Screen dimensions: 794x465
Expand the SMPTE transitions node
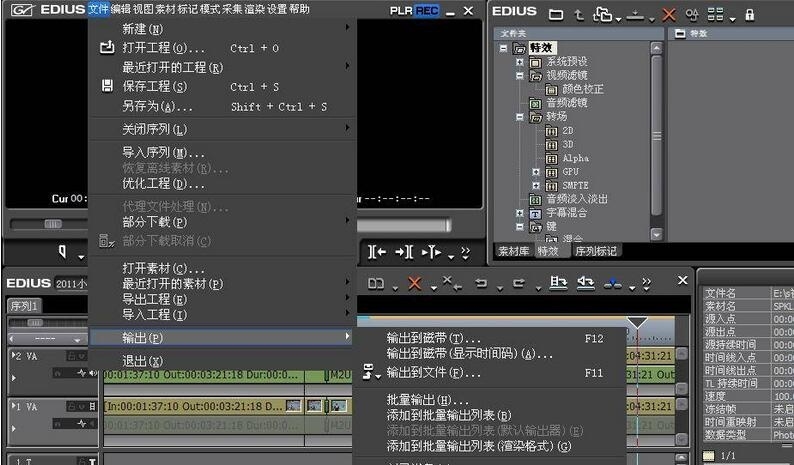tap(536, 185)
